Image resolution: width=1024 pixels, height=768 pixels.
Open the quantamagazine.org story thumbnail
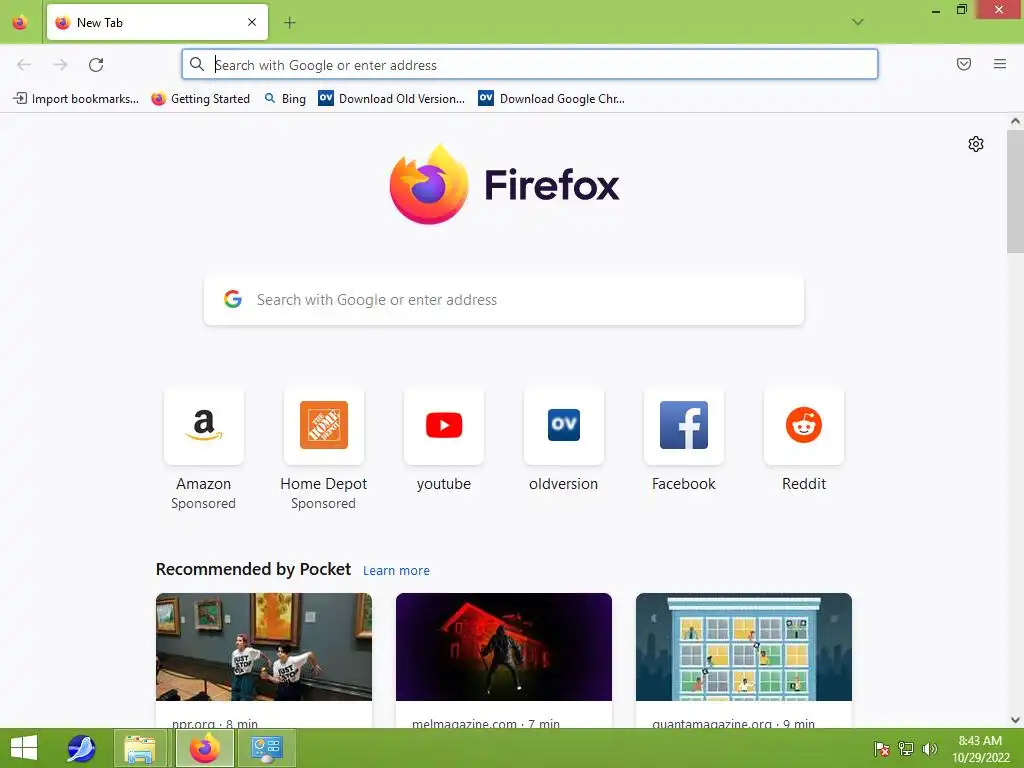744,647
